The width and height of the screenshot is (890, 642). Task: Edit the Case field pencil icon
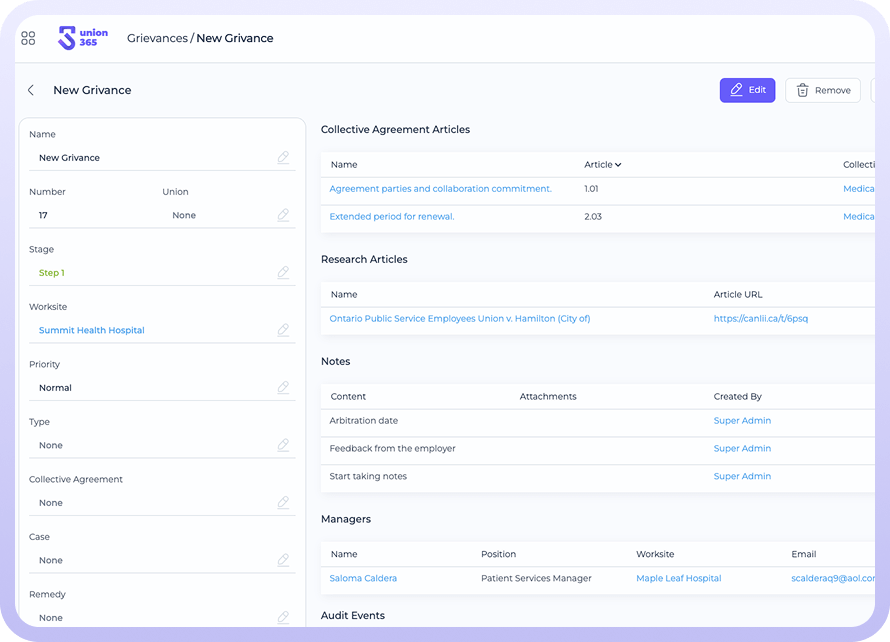(x=284, y=560)
